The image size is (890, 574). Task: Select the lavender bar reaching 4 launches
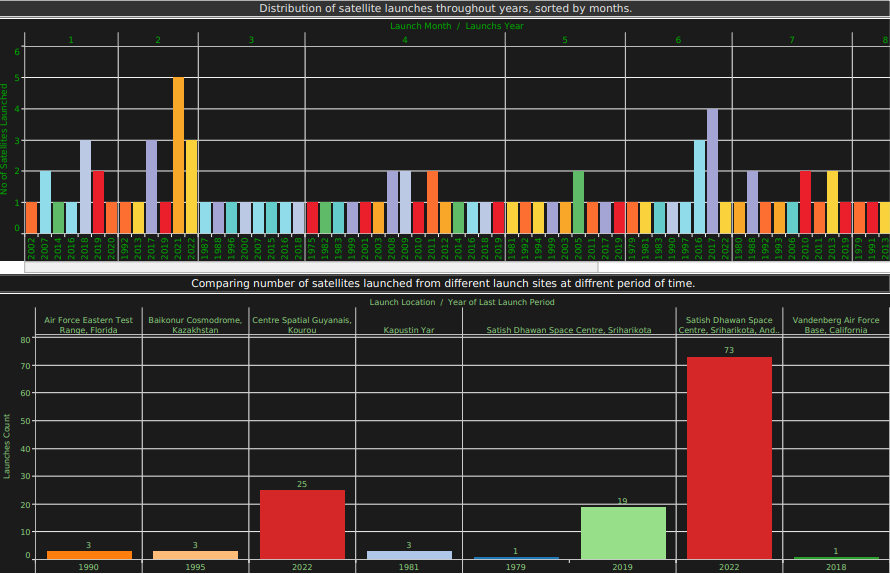[712, 170]
